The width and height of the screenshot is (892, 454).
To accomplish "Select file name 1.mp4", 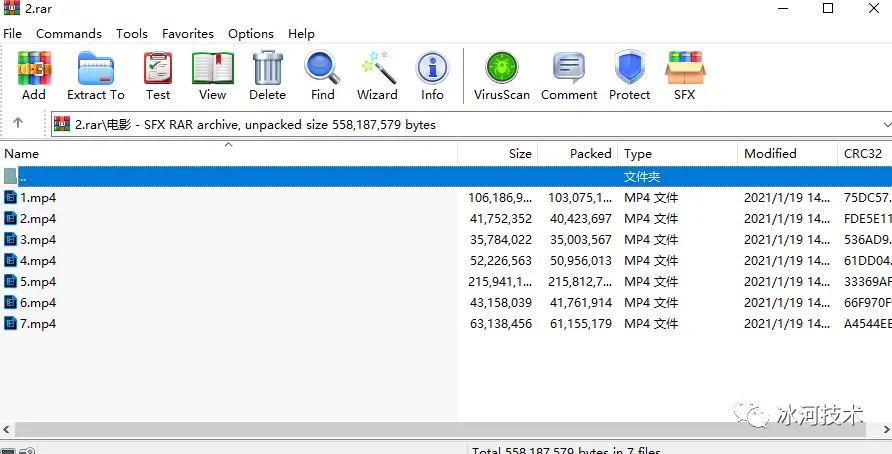I will click(x=38, y=197).
